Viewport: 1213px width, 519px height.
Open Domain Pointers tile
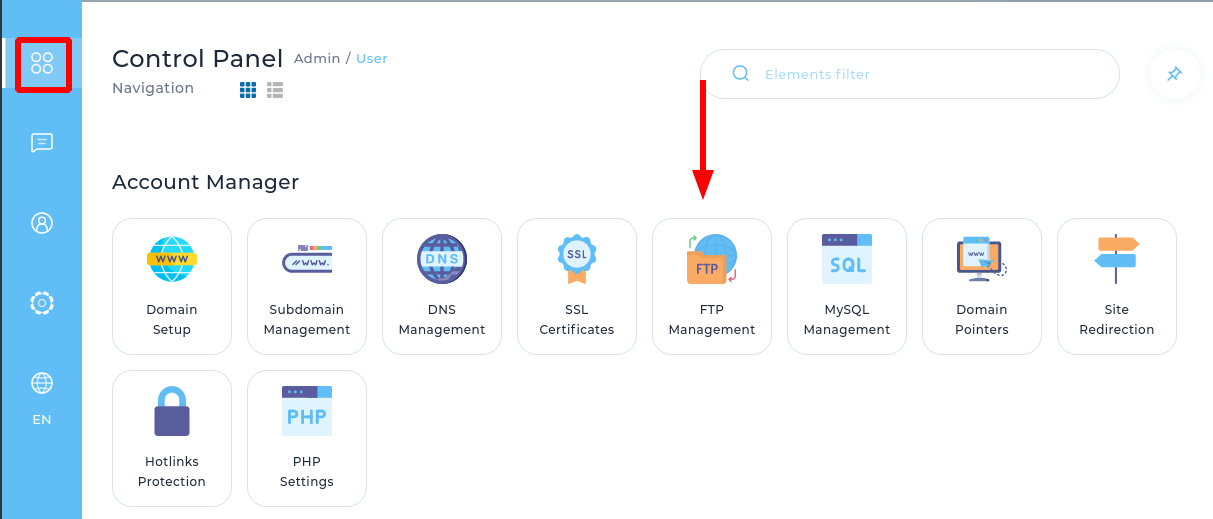tap(982, 286)
